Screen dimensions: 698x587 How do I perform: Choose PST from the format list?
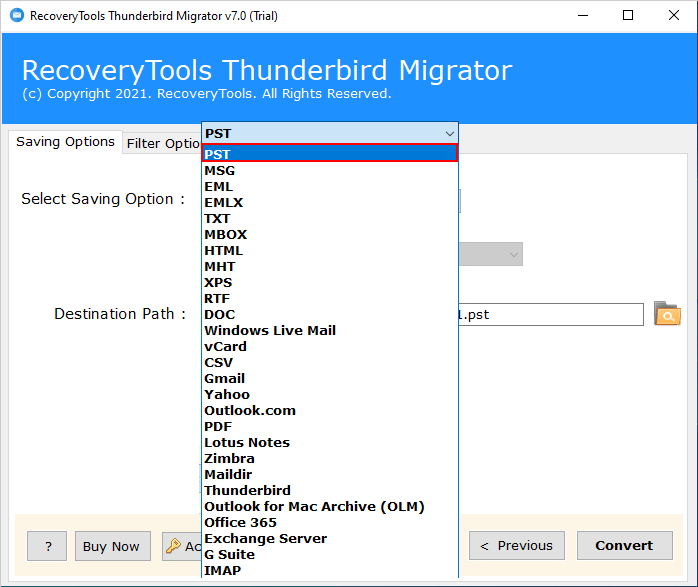pyautogui.click(x=329, y=154)
